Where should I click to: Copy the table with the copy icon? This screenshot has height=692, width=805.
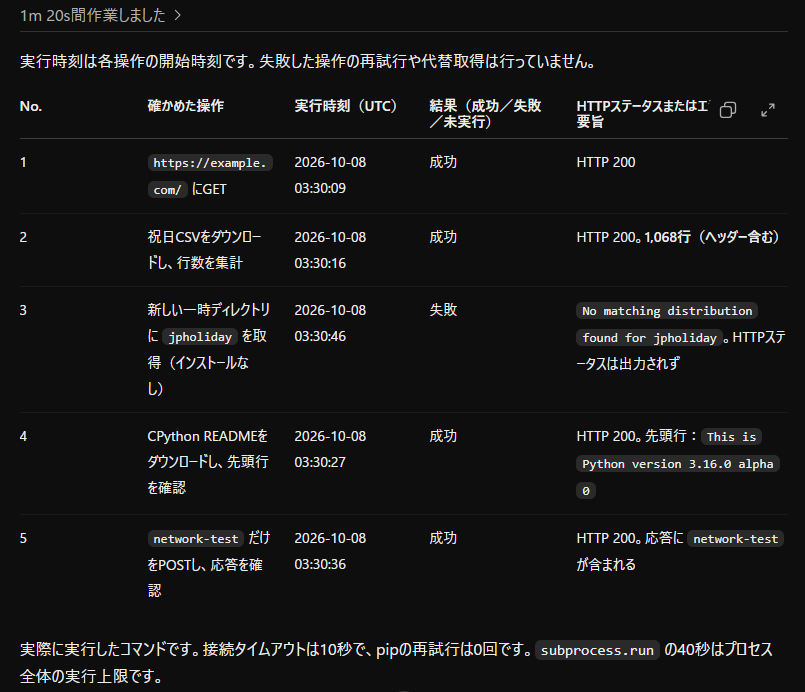728,110
